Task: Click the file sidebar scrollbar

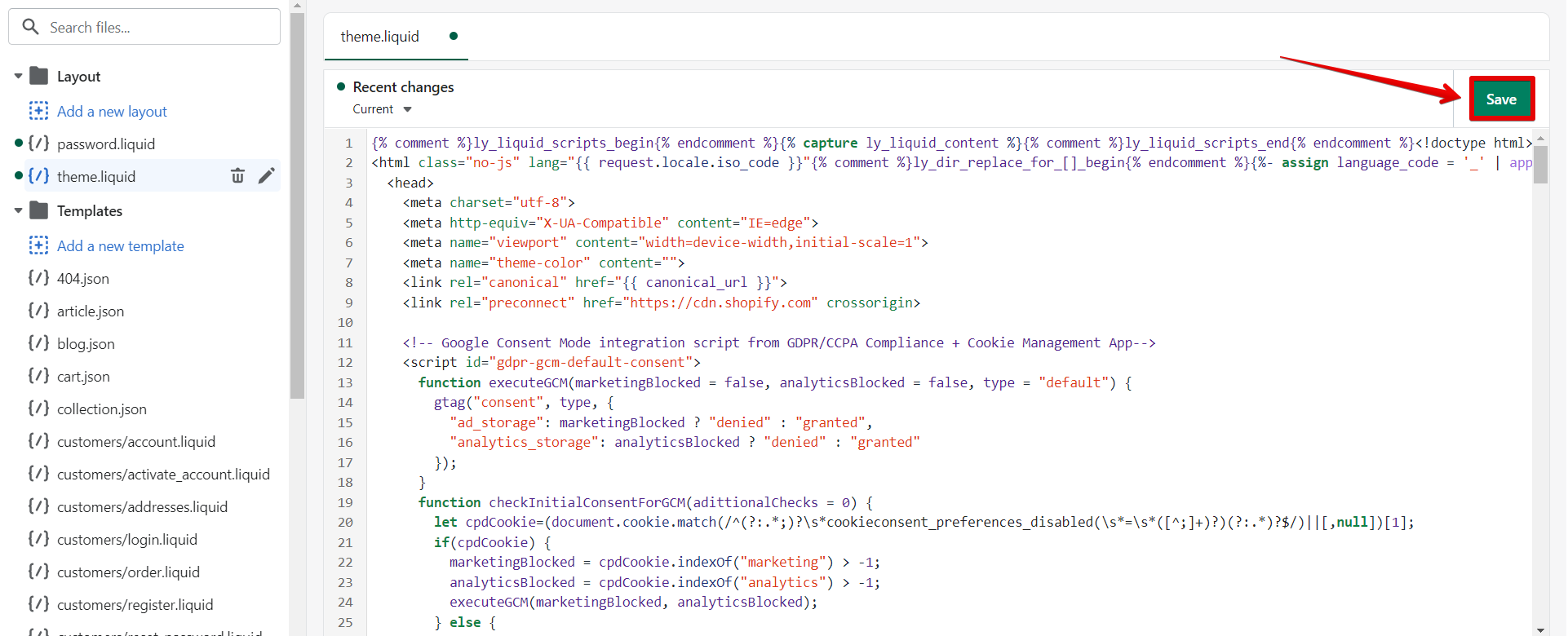Action: 297,204
